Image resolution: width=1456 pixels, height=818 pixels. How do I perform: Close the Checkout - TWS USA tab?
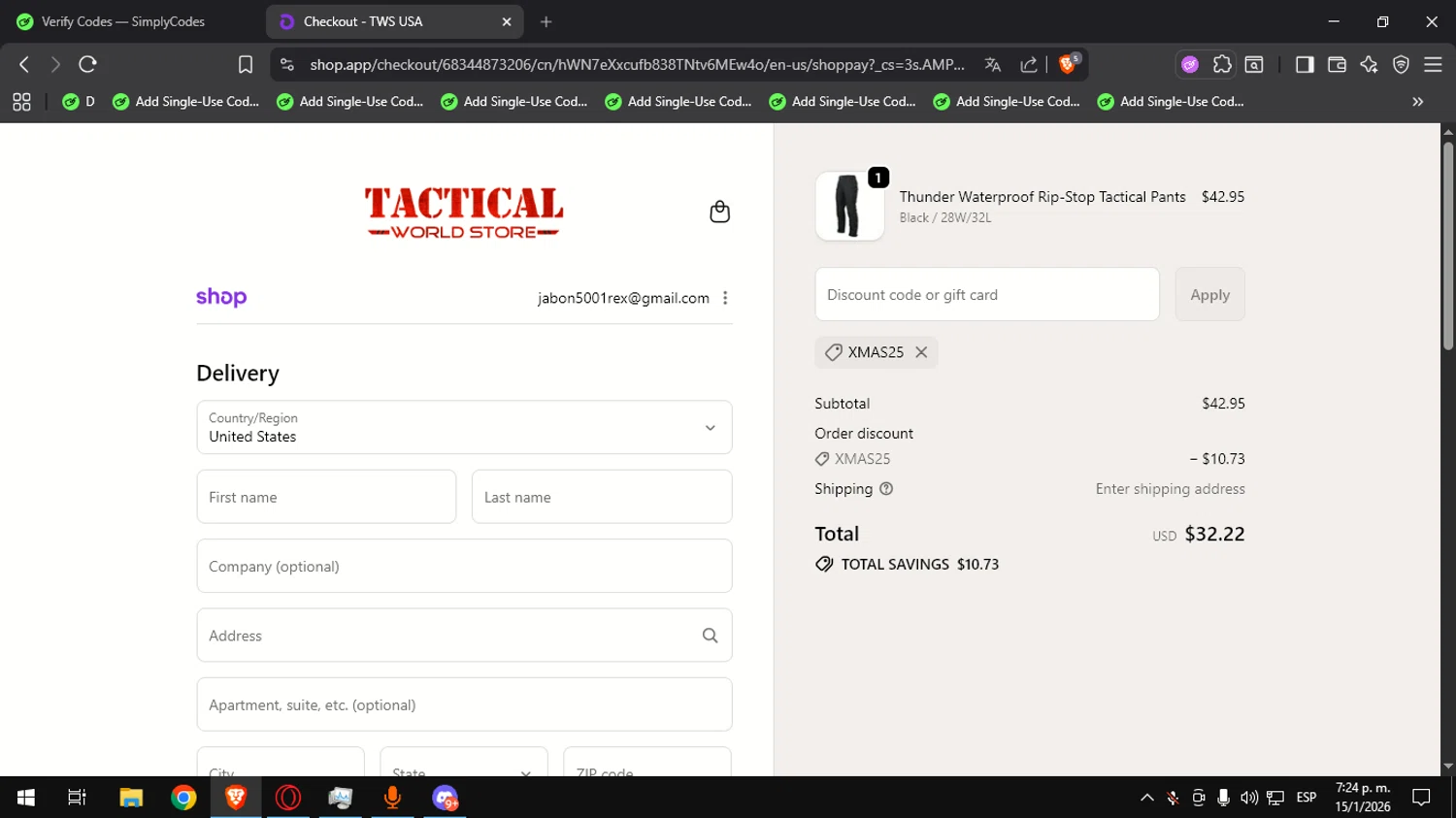point(507,21)
